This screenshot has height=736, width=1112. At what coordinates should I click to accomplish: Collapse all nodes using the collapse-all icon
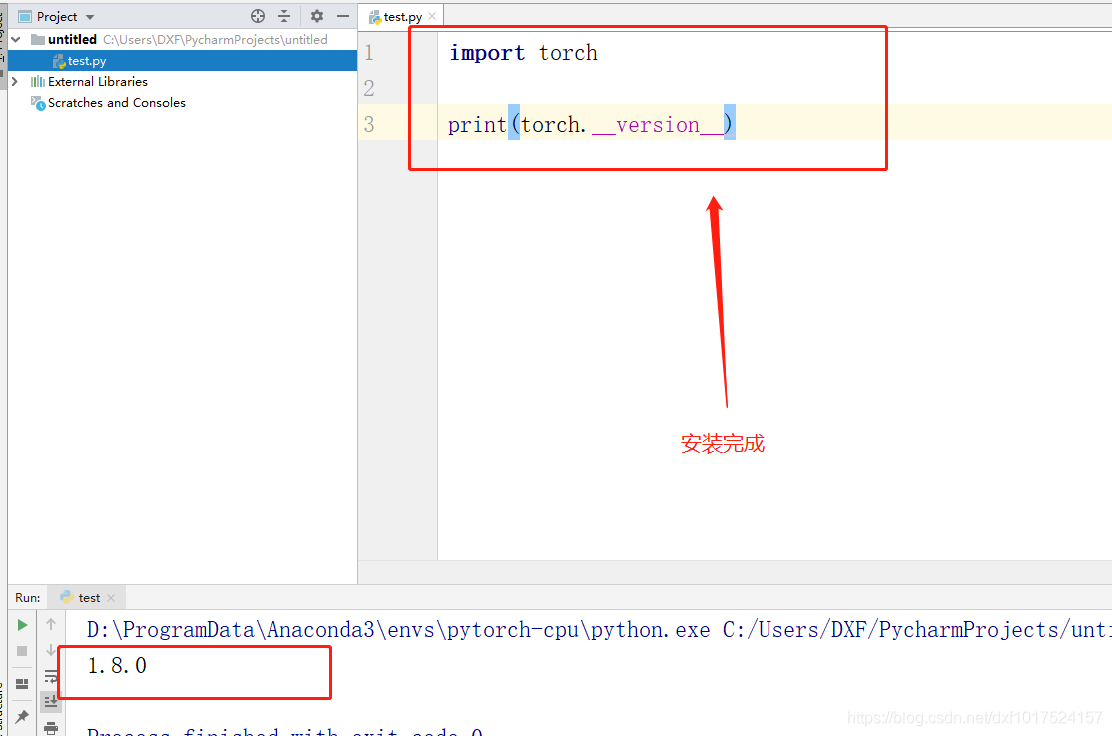(x=285, y=16)
